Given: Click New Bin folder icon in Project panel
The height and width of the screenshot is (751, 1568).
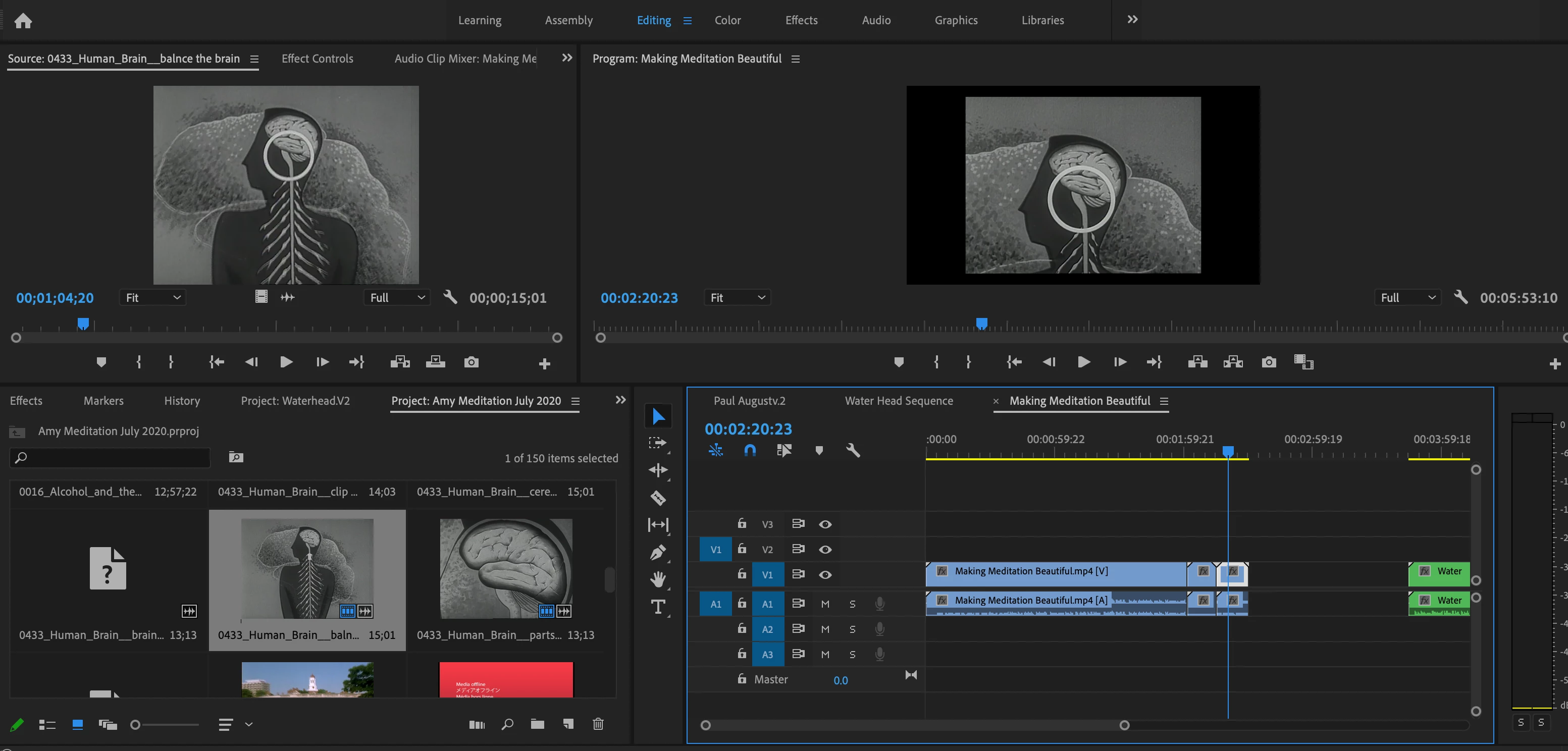Looking at the screenshot, I should (537, 724).
